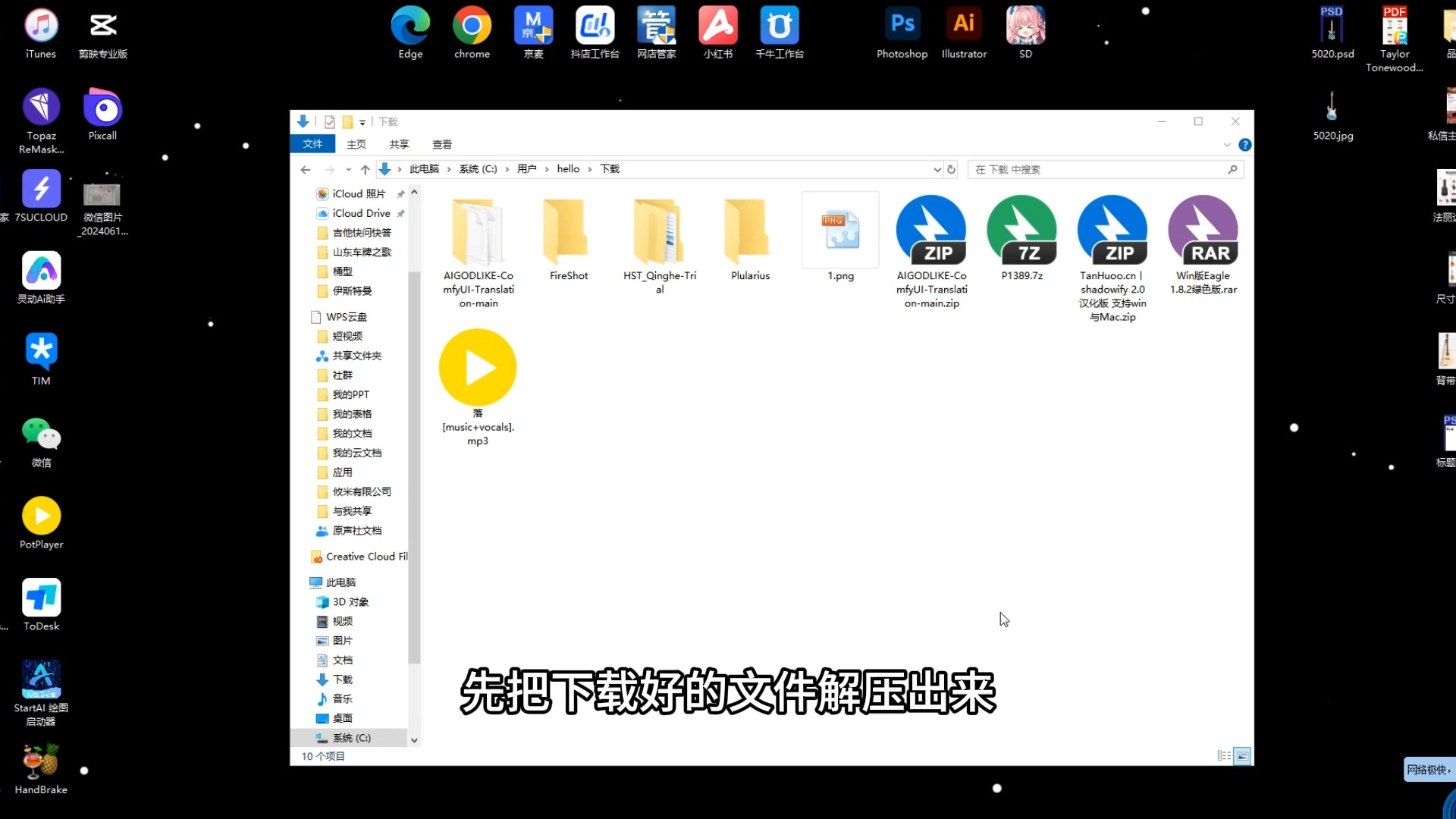Expand 此电脑 in the navigation pane
The width and height of the screenshot is (1456, 819).
[306, 582]
